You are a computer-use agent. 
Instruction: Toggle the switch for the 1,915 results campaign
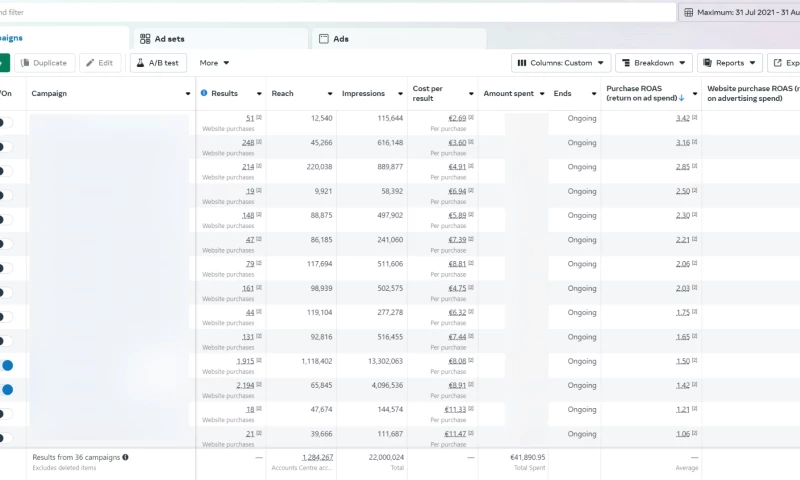pyautogui.click(x=6, y=366)
